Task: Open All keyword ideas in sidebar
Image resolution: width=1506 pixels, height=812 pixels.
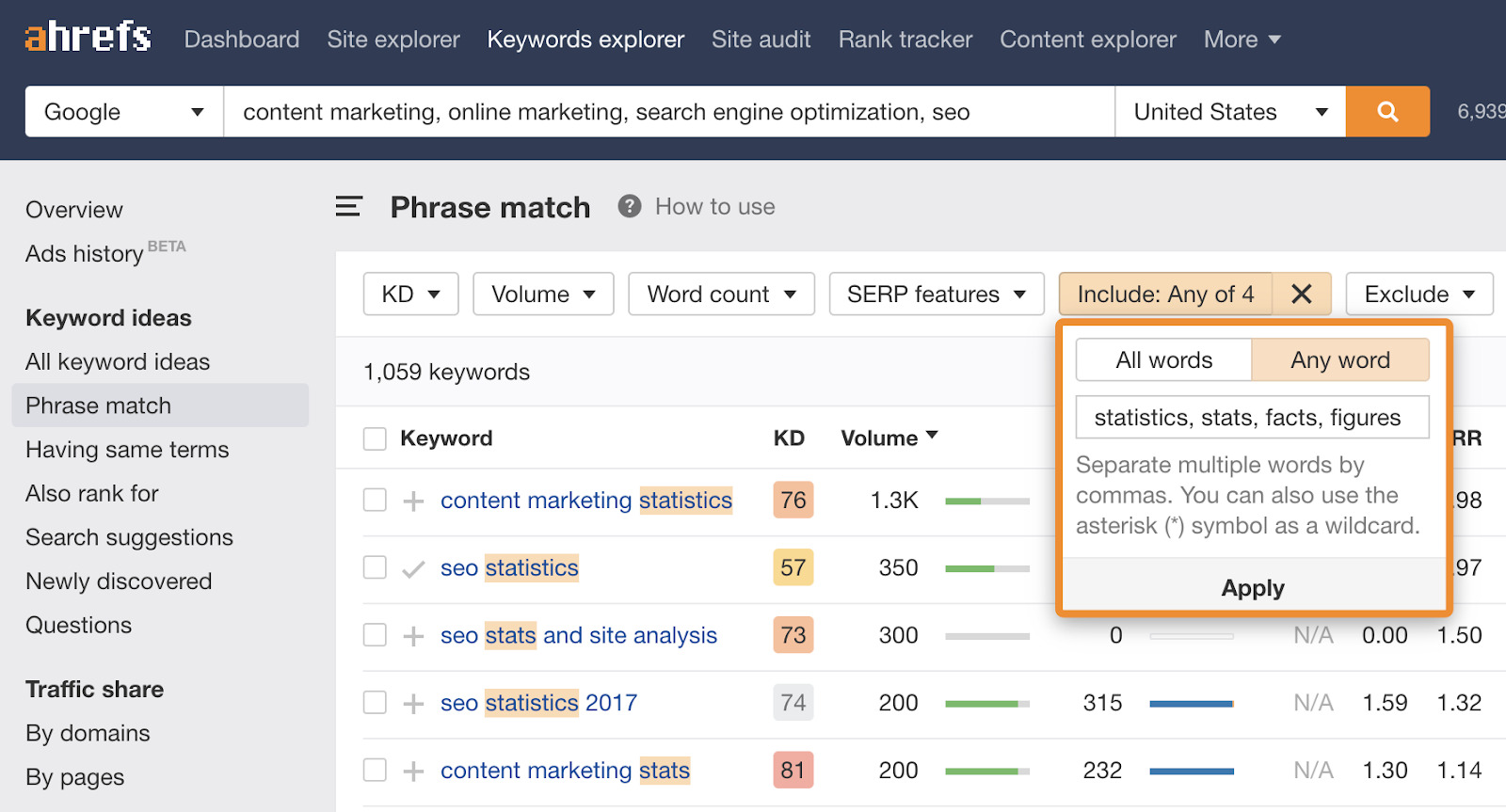Action: coord(118,362)
